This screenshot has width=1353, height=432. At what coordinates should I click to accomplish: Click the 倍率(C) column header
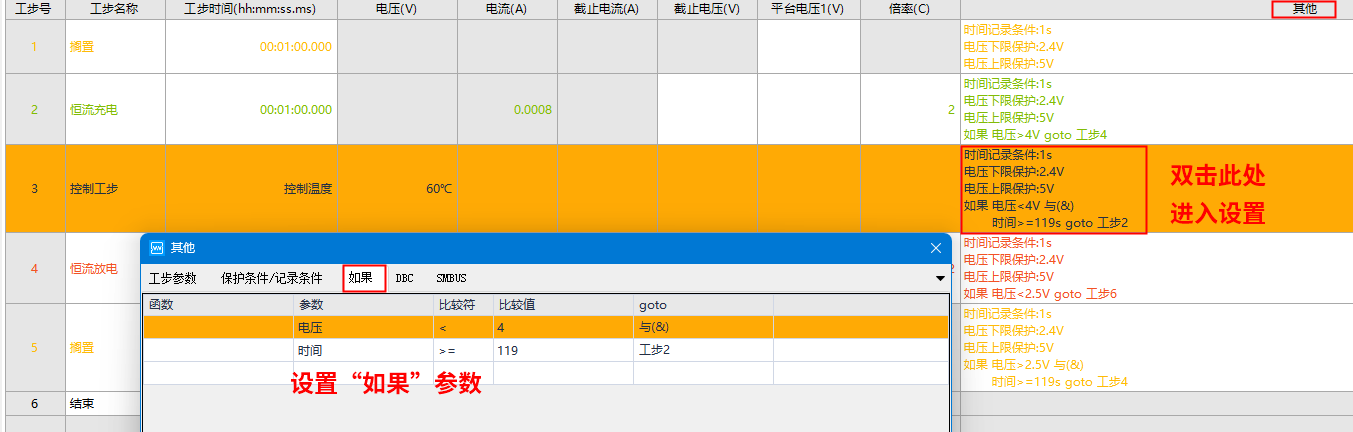pyautogui.click(x=909, y=9)
